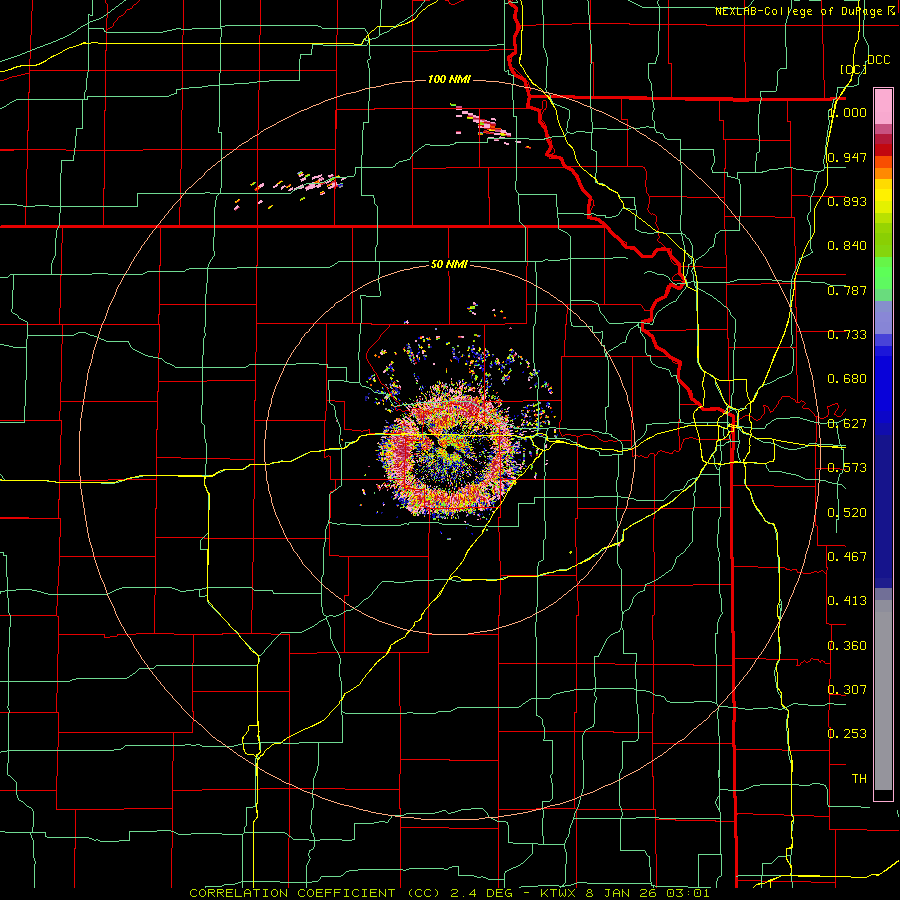This screenshot has width=900, height=900.
Task: Click the 0.733 scale value
Action: tap(847, 334)
